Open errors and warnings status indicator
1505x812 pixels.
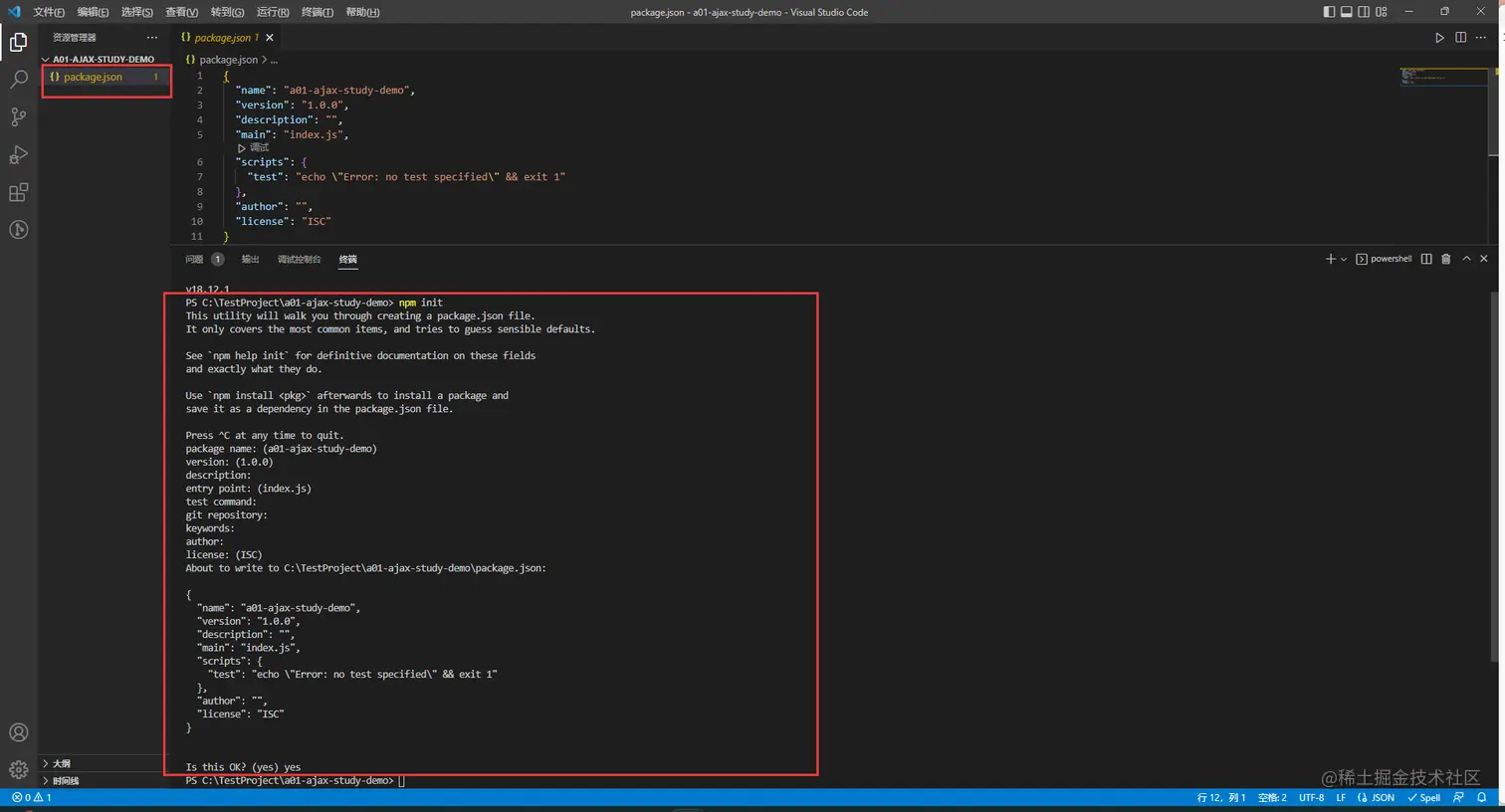tap(31, 797)
